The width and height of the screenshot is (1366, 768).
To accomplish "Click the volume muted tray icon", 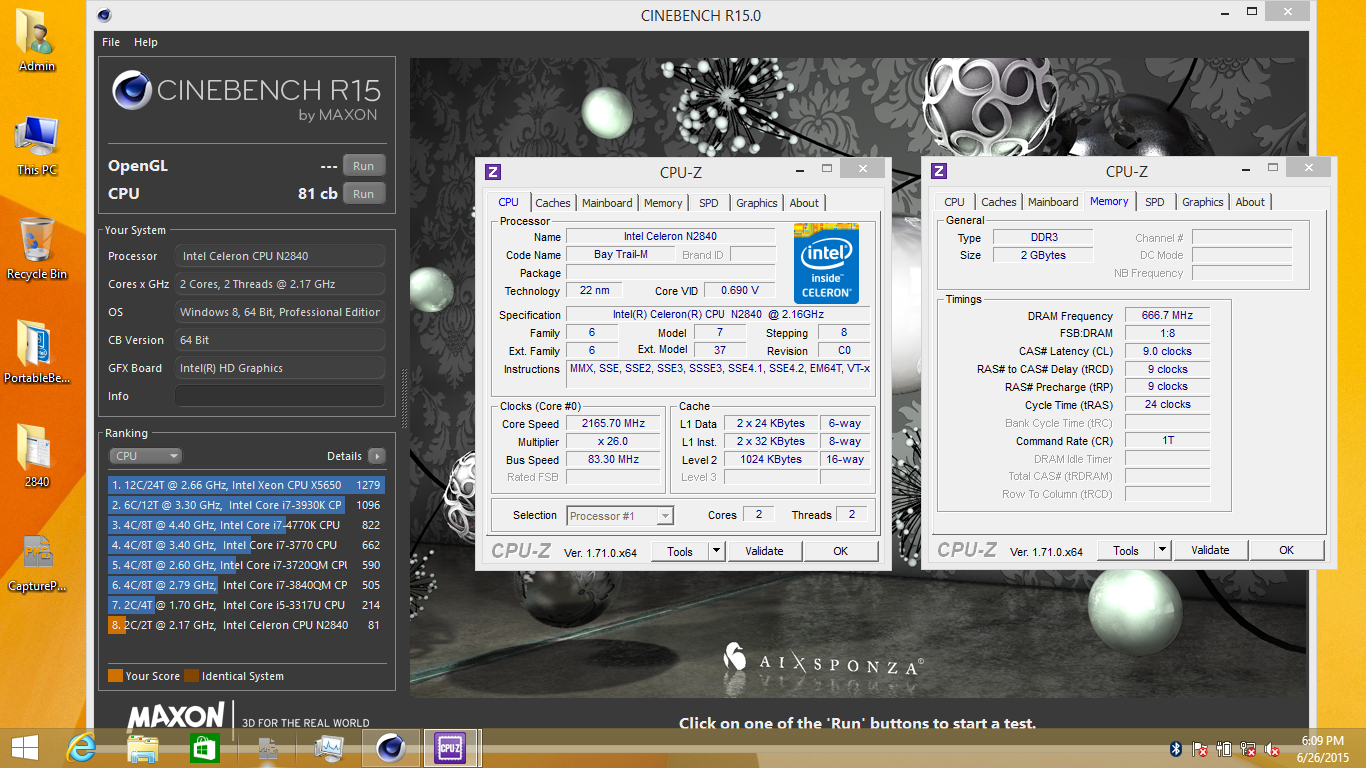I will click(1273, 749).
